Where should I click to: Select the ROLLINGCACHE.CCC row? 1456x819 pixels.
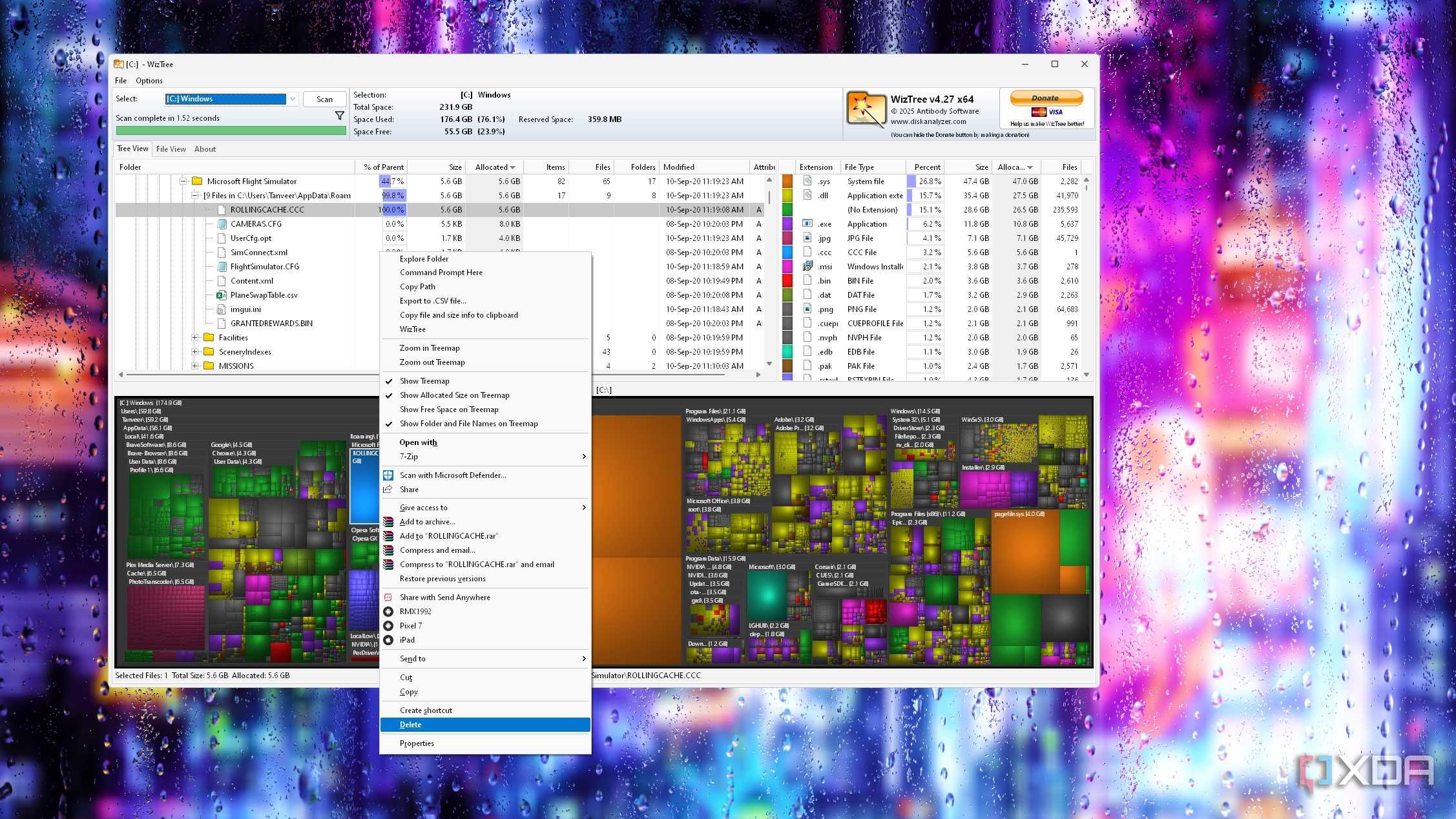point(439,210)
